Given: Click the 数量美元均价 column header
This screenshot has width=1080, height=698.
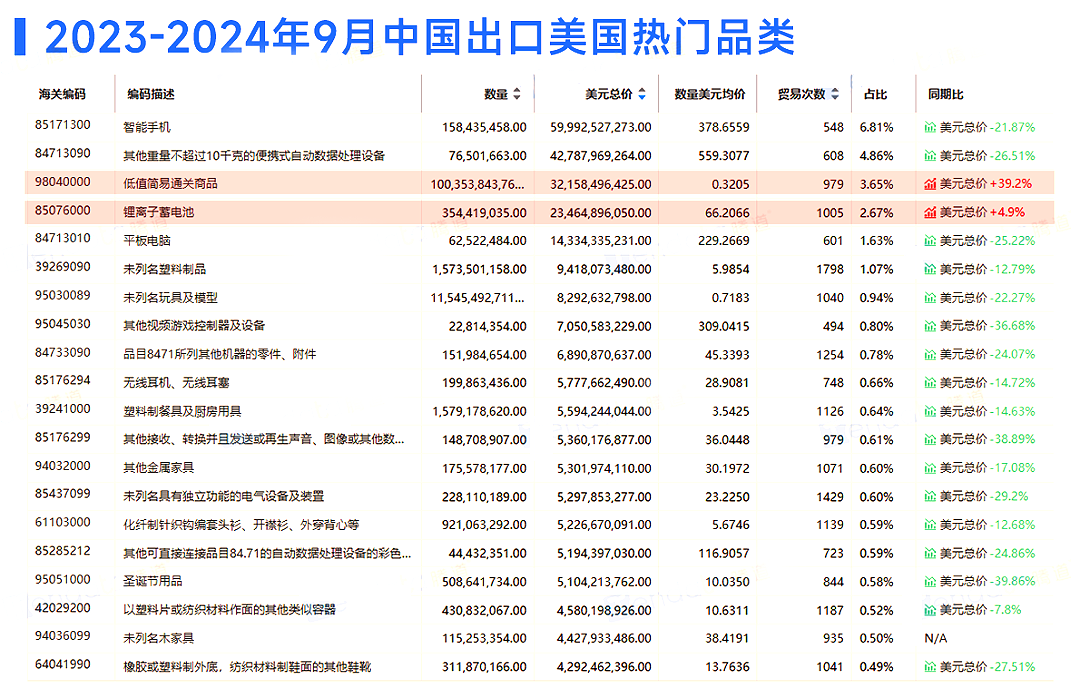Looking at the screenshot, I should tap(709, 94).
